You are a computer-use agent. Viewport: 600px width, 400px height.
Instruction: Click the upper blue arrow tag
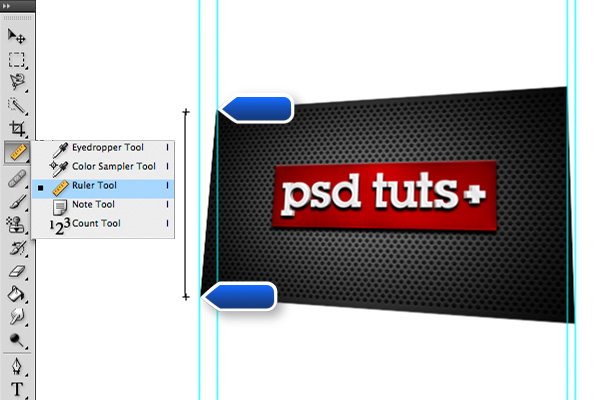[x=257, y=109]
